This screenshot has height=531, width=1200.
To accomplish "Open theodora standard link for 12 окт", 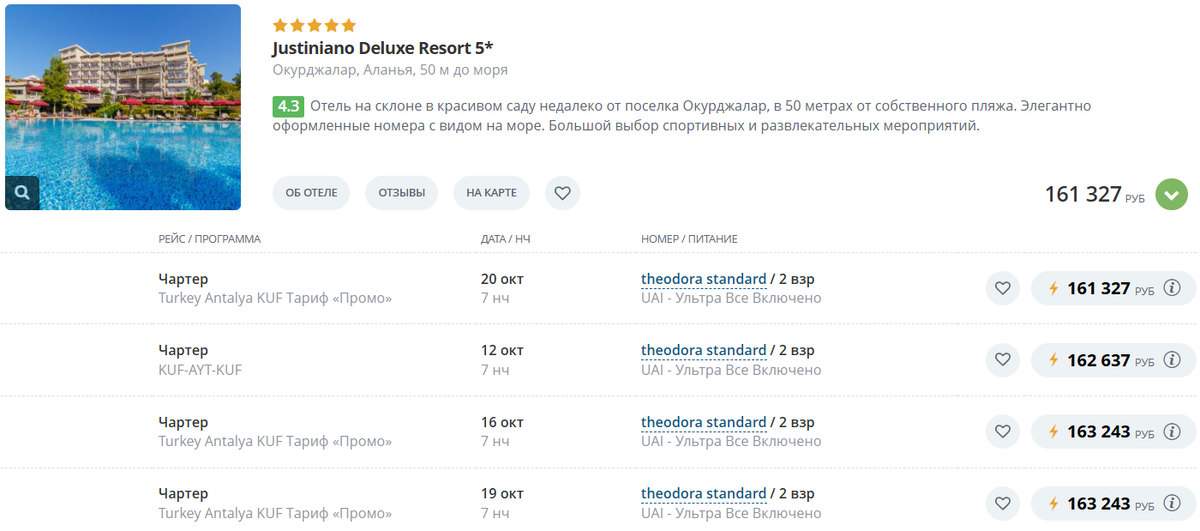I will pos(704,350).
